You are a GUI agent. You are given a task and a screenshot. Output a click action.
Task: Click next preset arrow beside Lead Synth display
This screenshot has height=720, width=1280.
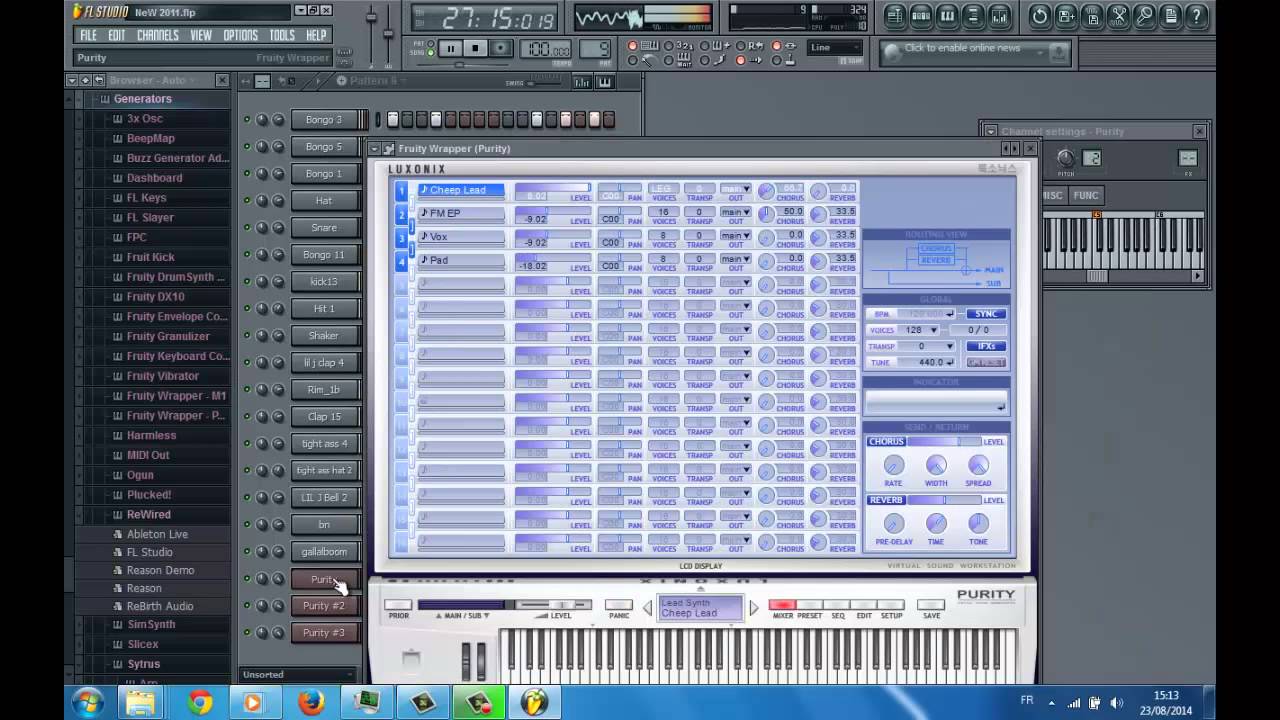coord(754,607)
